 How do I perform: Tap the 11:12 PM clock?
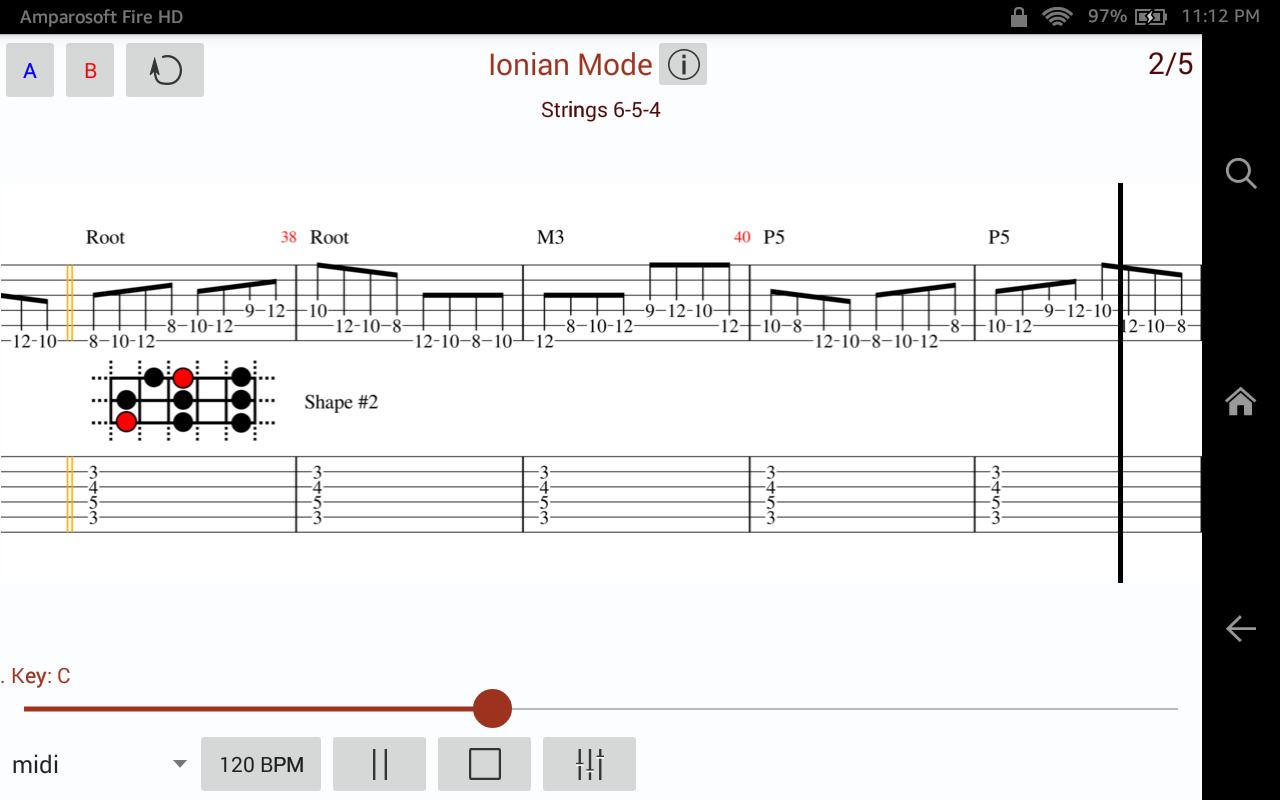(1220, 16)
